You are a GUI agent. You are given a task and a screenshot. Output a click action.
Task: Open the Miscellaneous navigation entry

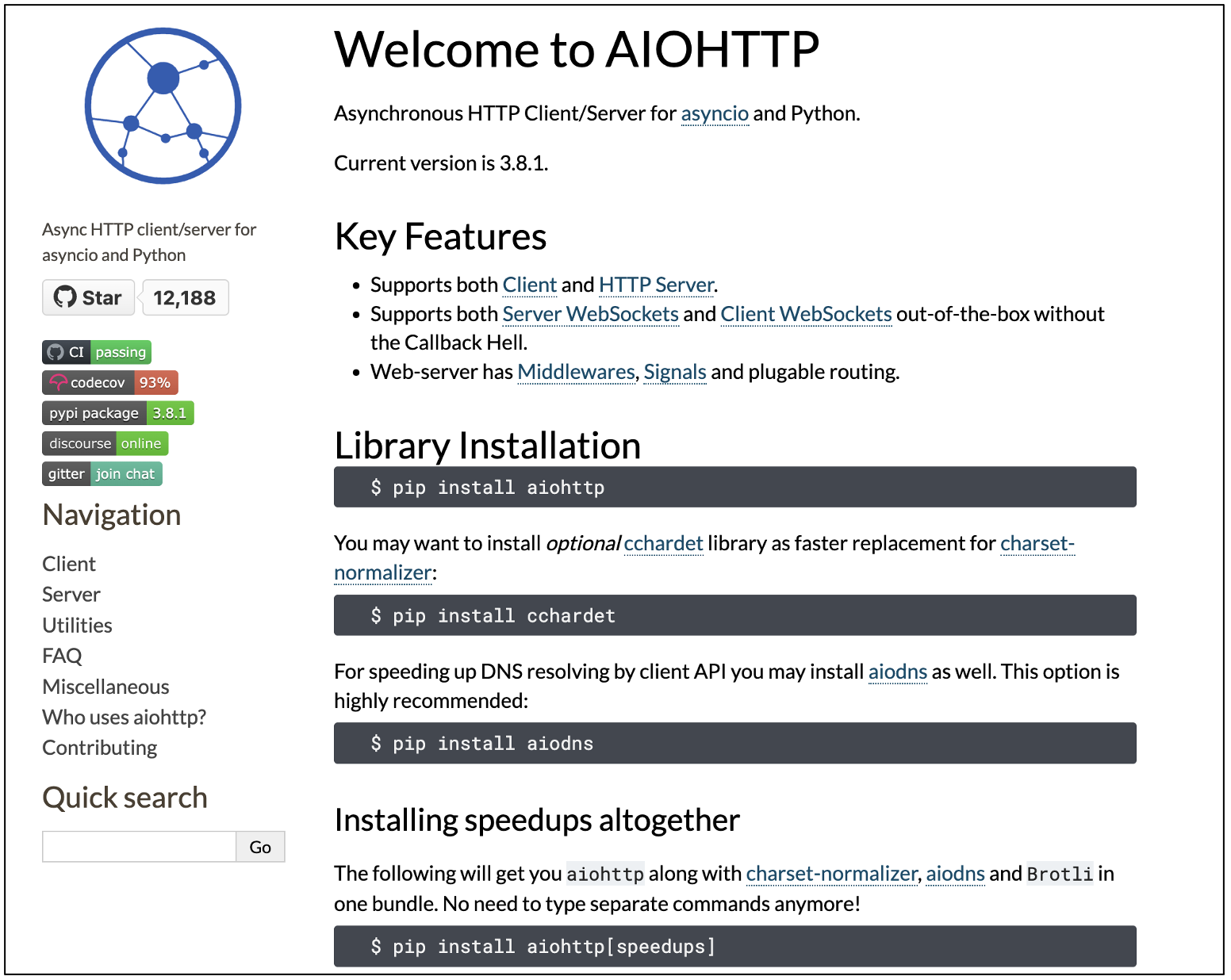105,687
